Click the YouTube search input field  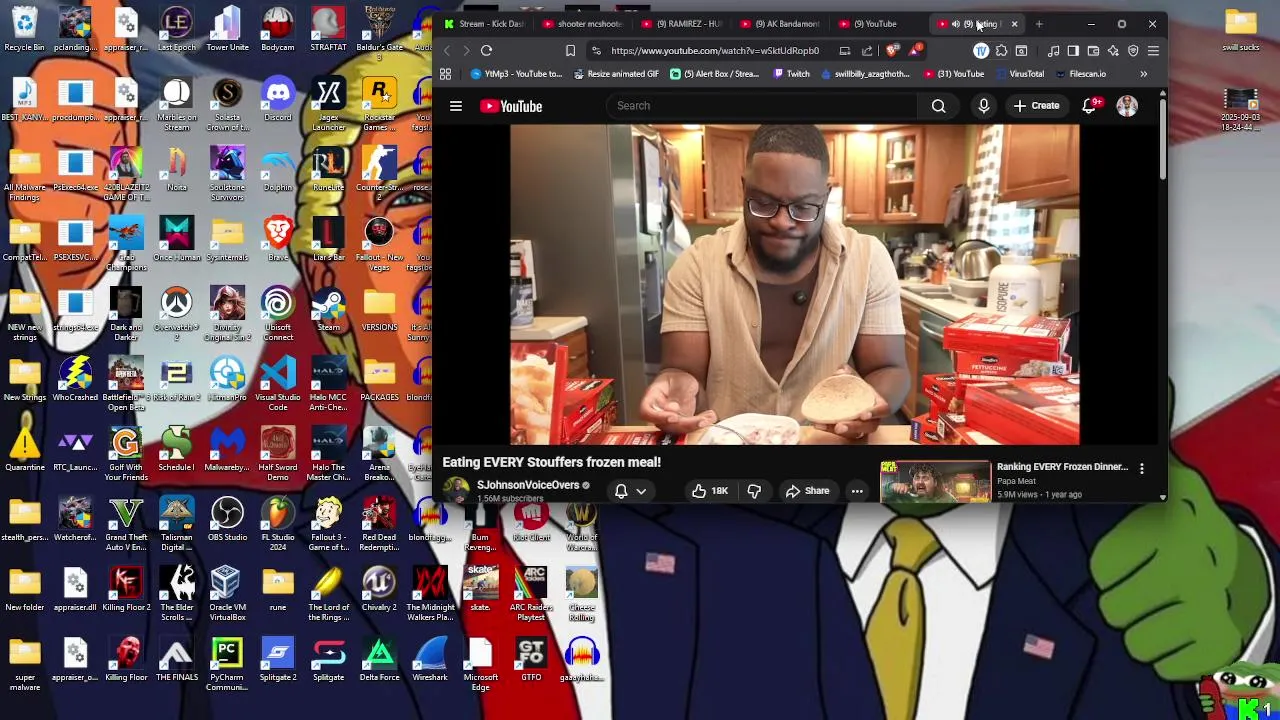762,106
